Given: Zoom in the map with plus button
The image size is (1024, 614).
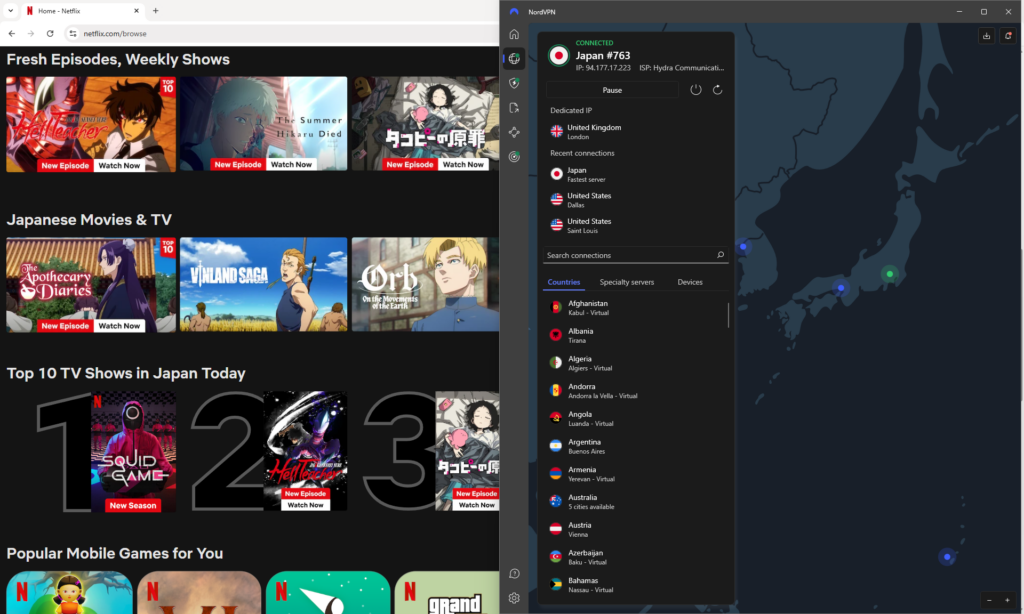Looking at the screenshot, I should tap(1007, 600).
